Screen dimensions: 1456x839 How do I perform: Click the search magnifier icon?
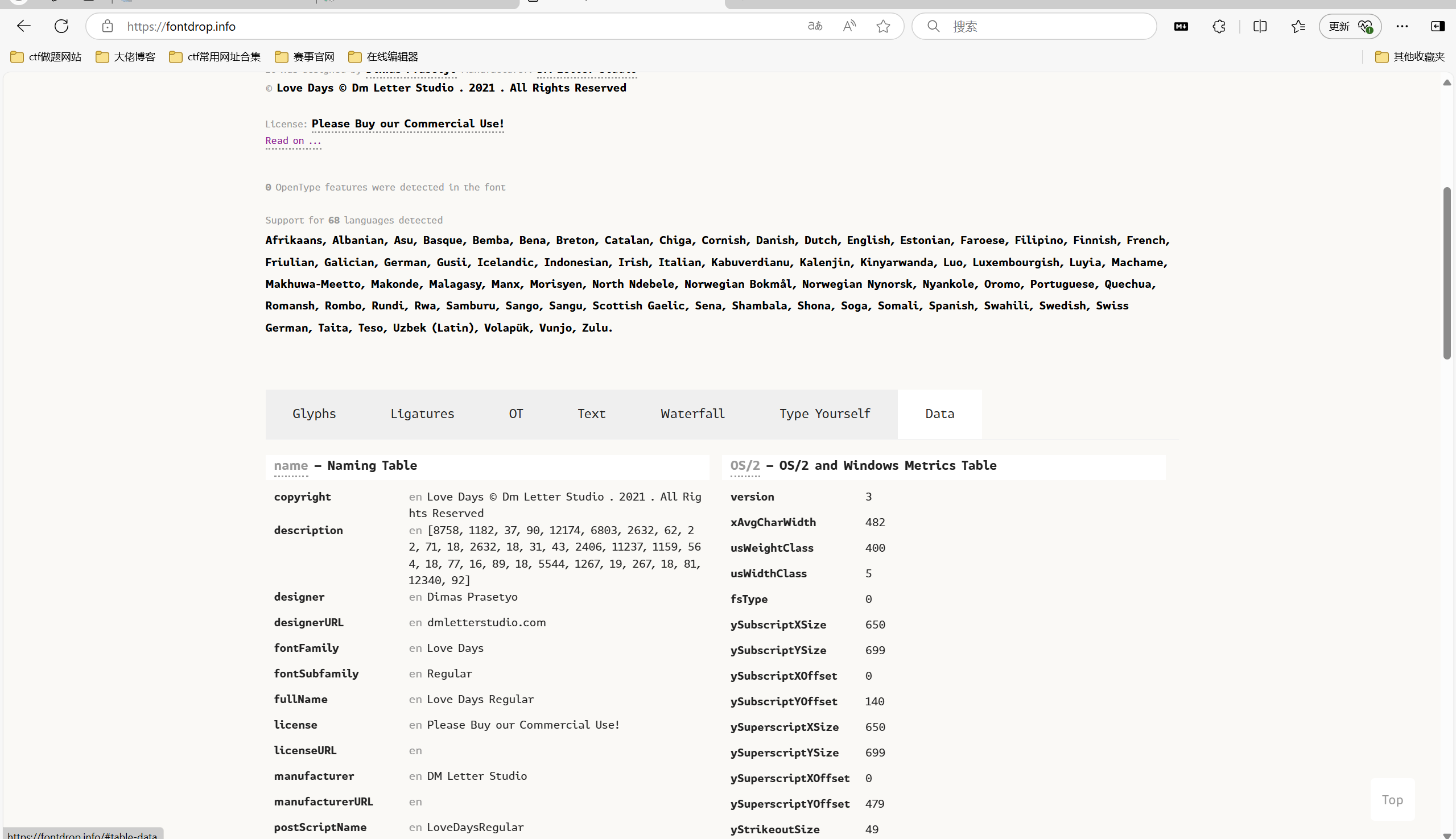[x=933, y=26]
